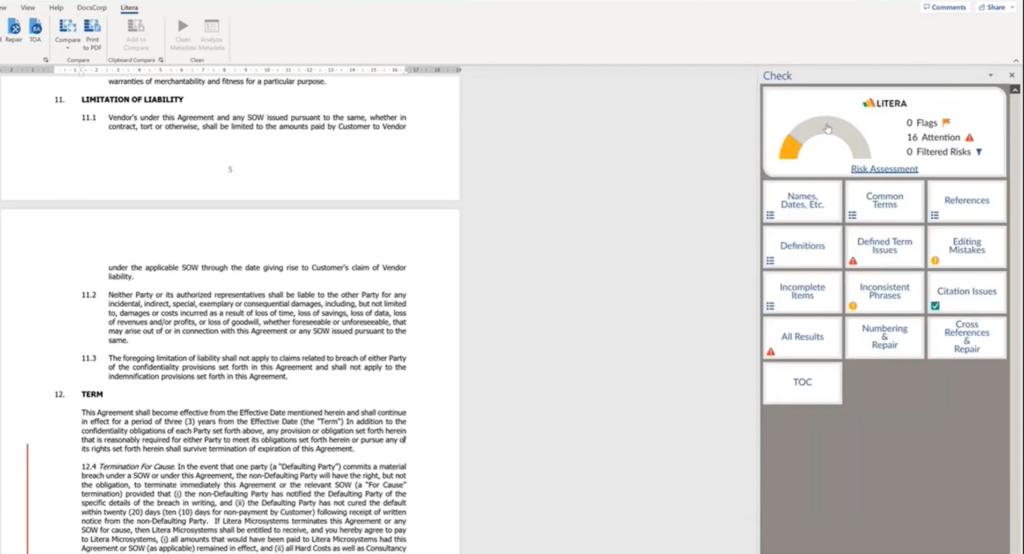Click the LIMITATION OF LIABILITY heading

click(132, 99)
